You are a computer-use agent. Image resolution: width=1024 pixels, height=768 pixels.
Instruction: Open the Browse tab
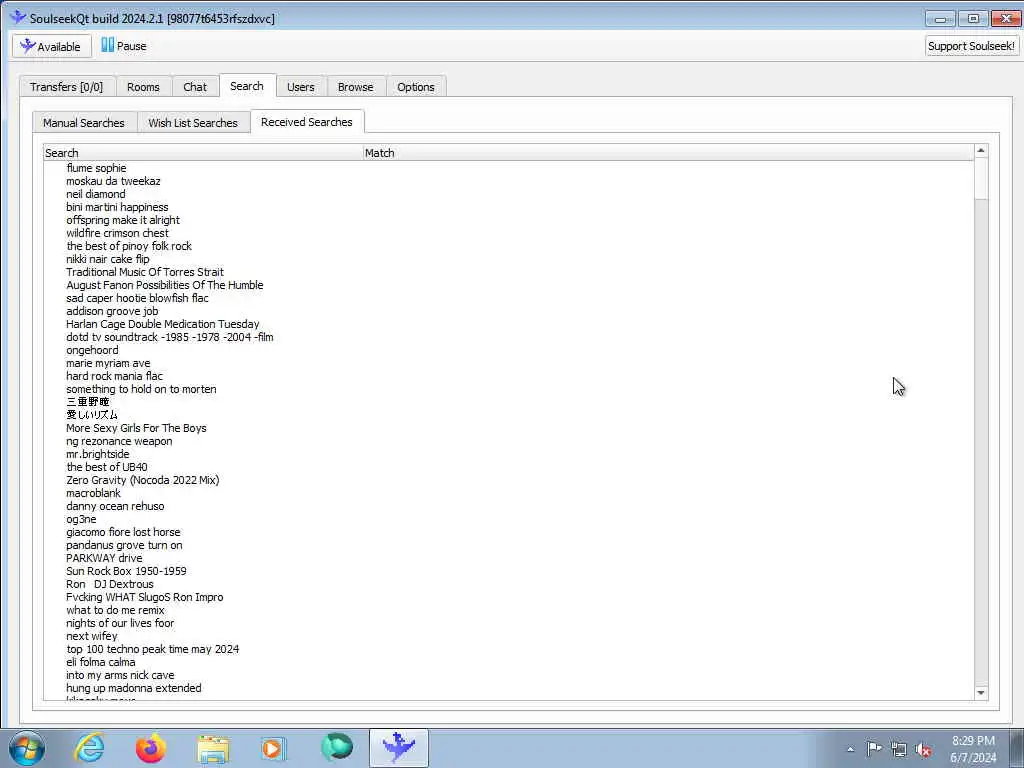click(x=356, y=87)
